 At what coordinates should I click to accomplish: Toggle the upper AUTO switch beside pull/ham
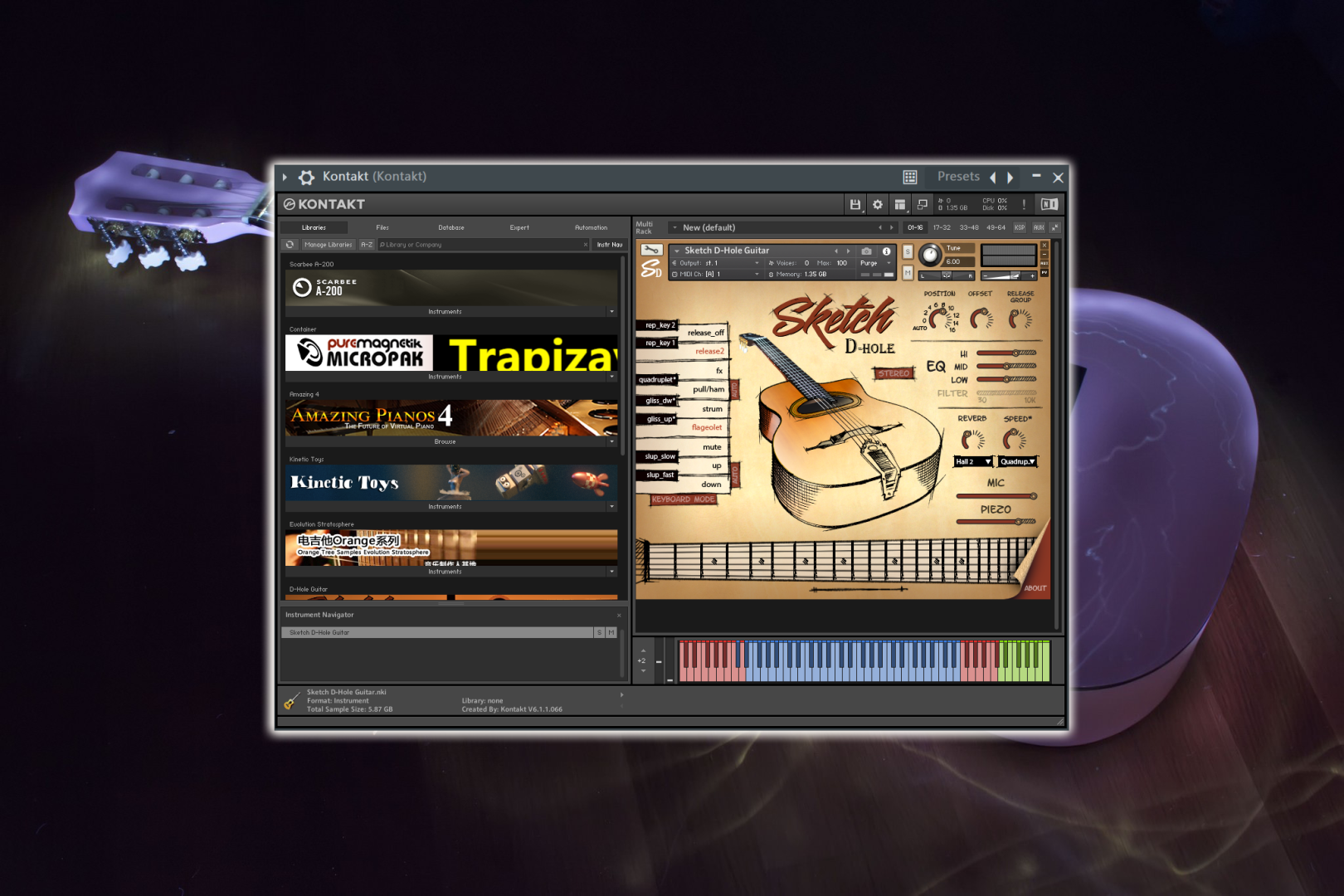[734, 388]
